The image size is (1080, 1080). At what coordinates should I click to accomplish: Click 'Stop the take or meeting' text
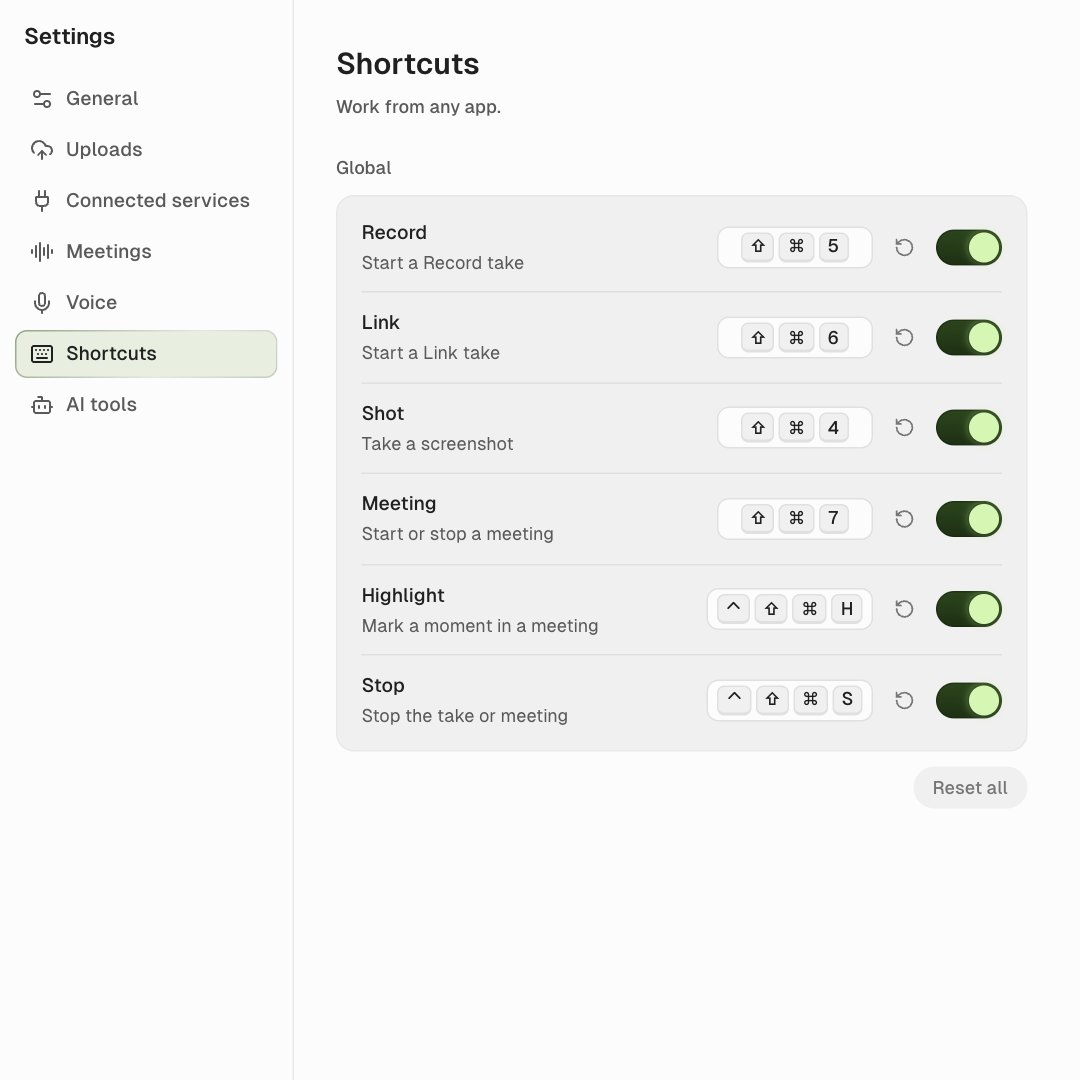coord(465,716)
